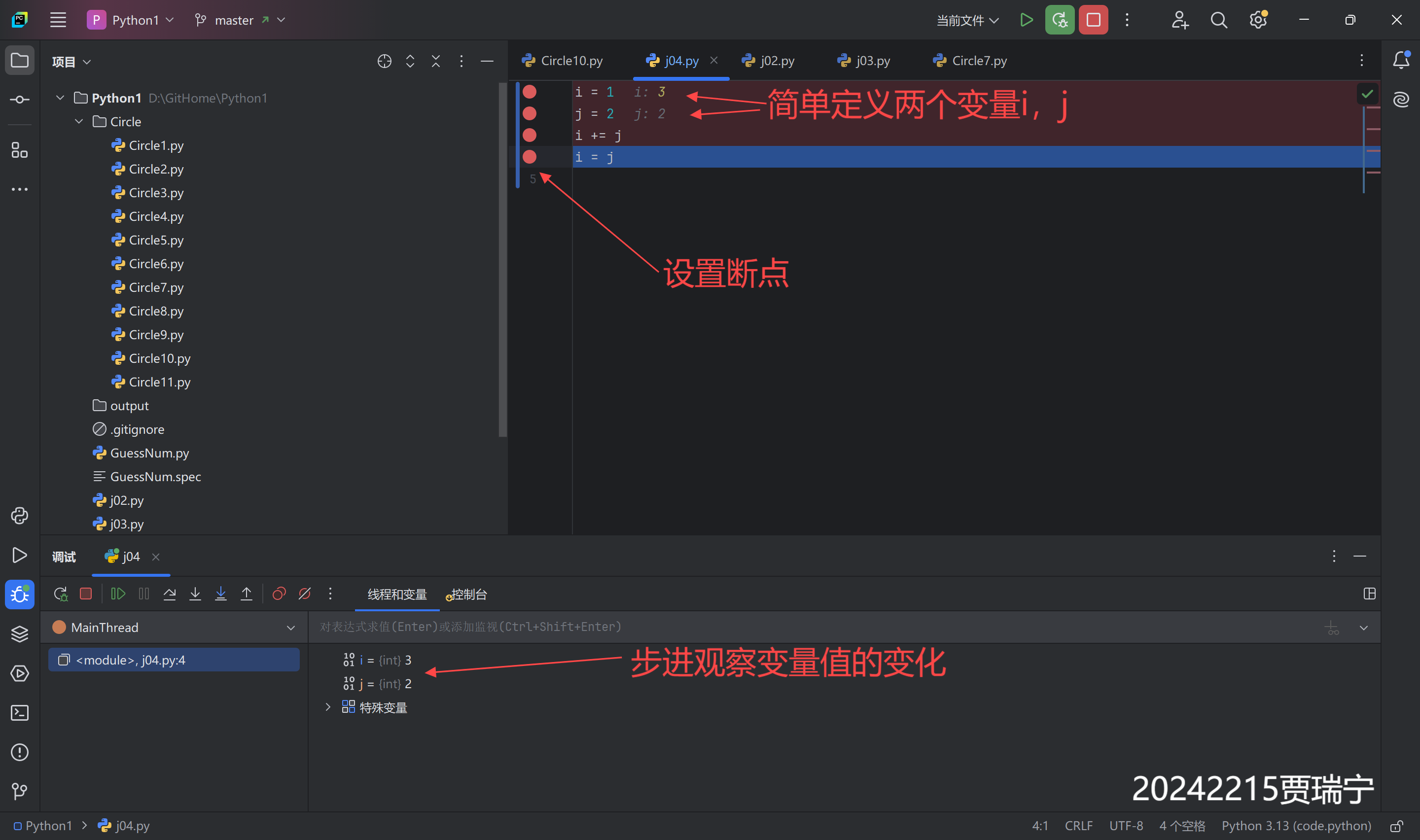Click the Step Over debug icon

(169, 594)
